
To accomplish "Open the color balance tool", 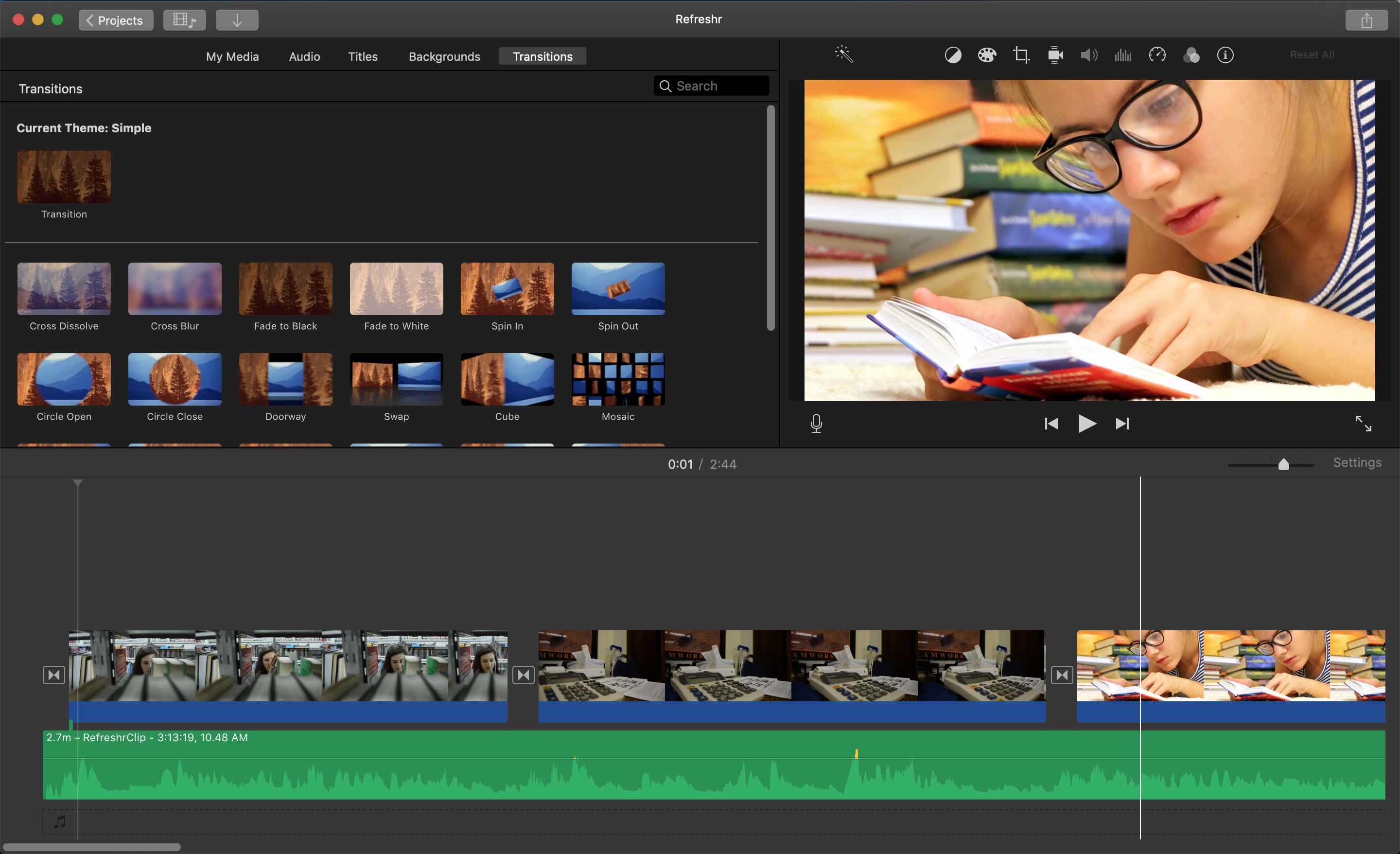I will [x=953, y=55].
